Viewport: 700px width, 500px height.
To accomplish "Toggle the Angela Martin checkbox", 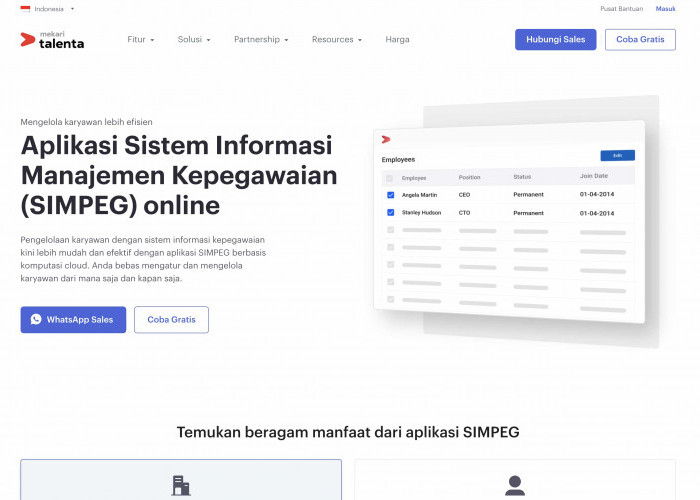I will point(391,195).
